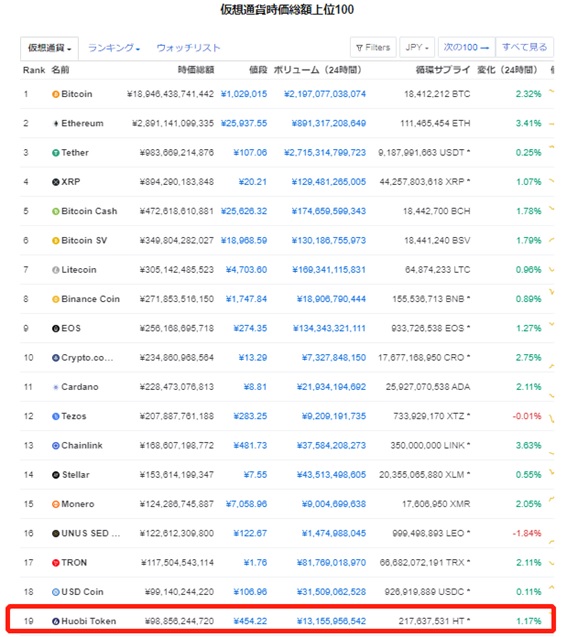Click the Huobi Token logo icon
Screen dimensions: 567x637
[56, 621]
